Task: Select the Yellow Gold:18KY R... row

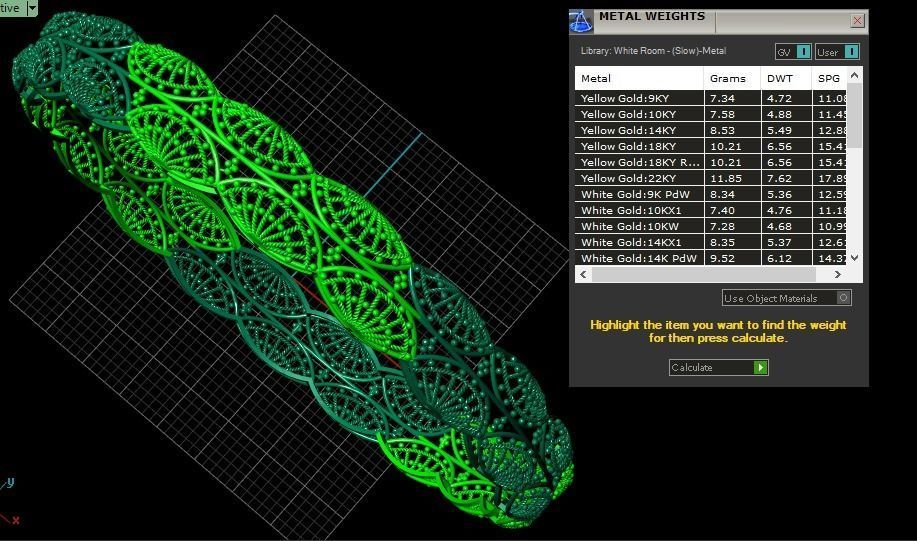Action: coord(711,162)
